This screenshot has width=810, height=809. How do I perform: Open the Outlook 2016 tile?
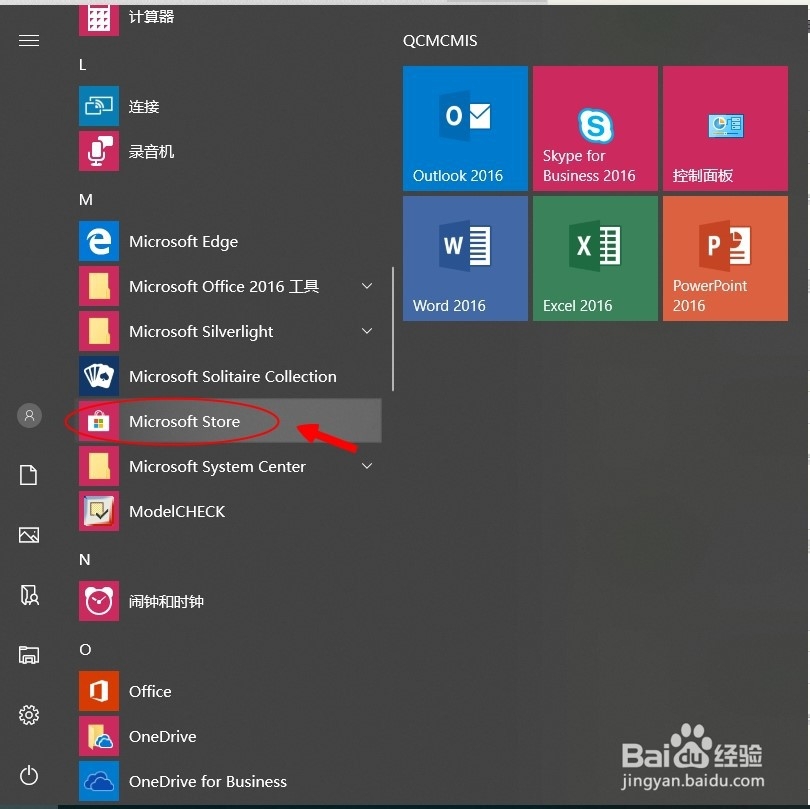(465, 128)
